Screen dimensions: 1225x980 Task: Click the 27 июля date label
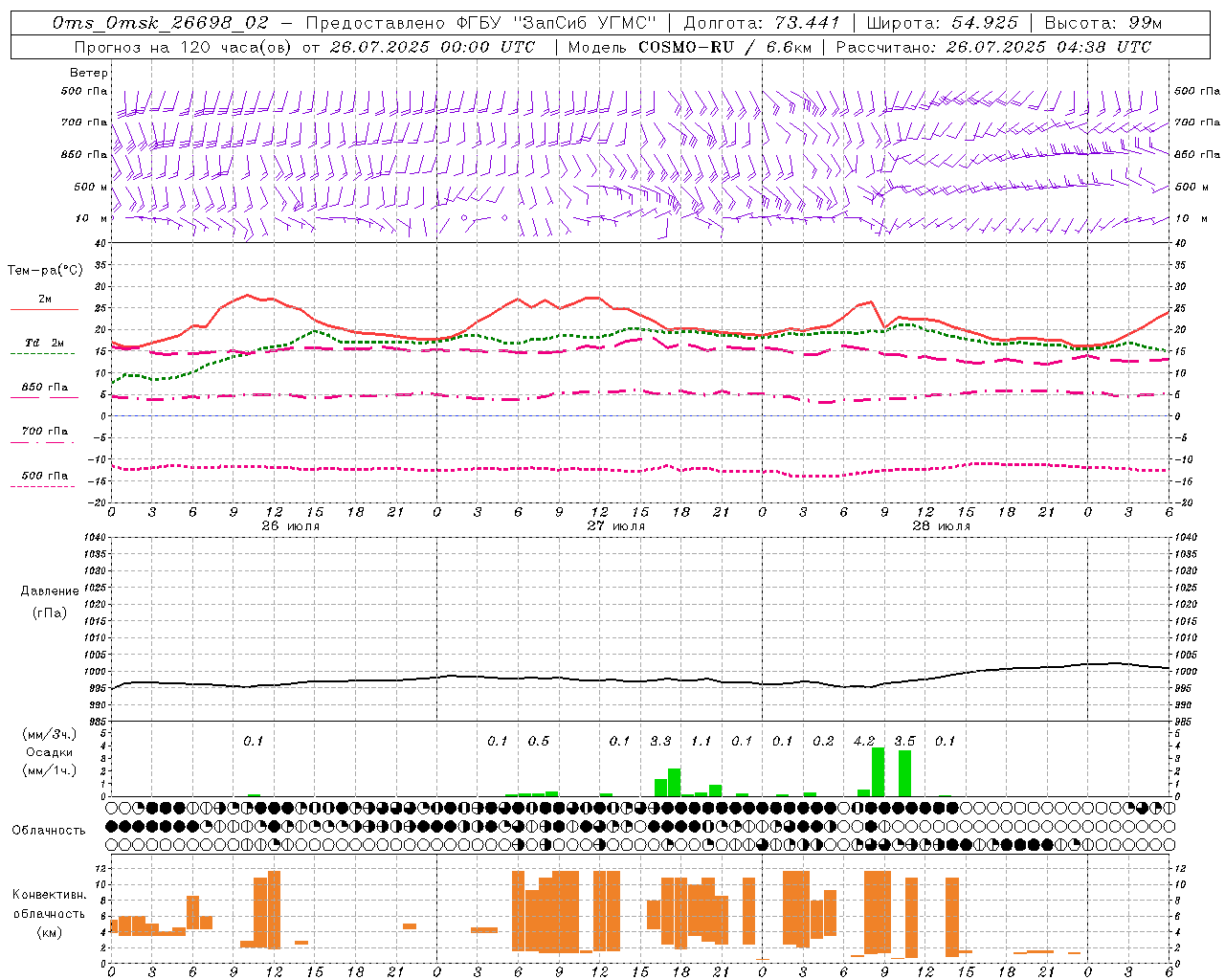[x=615, y=526]
